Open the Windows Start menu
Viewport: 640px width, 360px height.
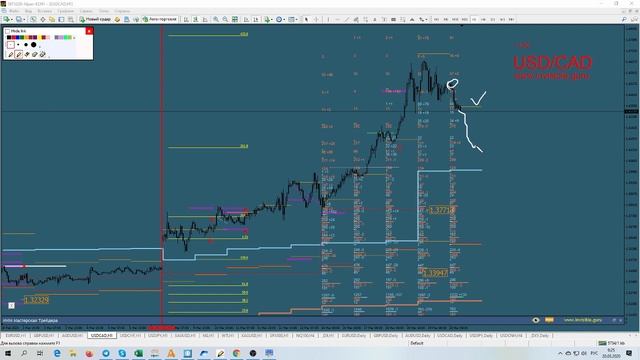(7, 353)
